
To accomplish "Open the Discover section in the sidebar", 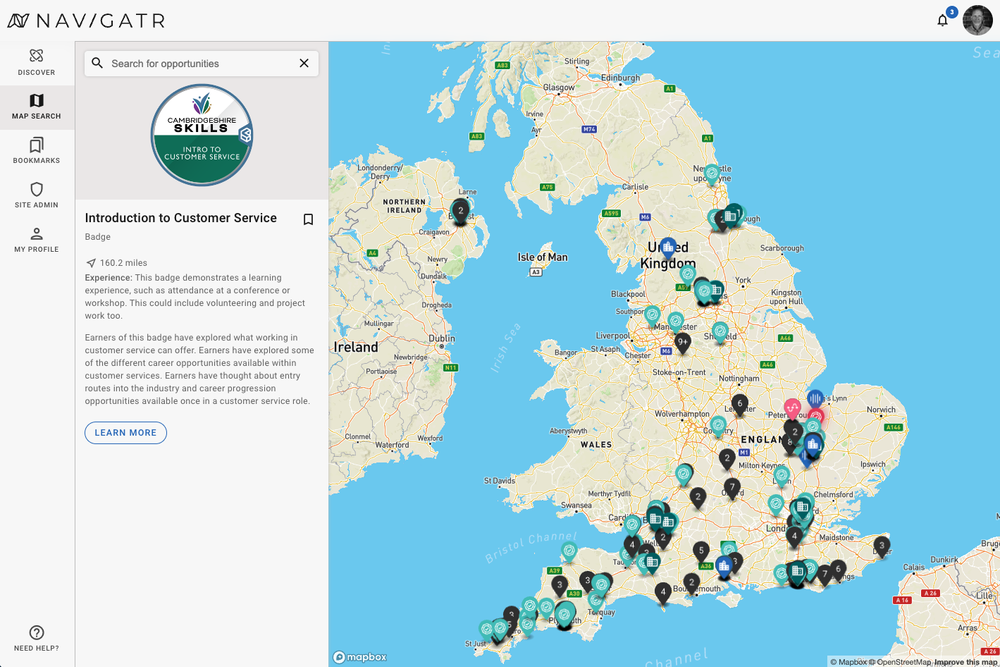I will 36,62.
